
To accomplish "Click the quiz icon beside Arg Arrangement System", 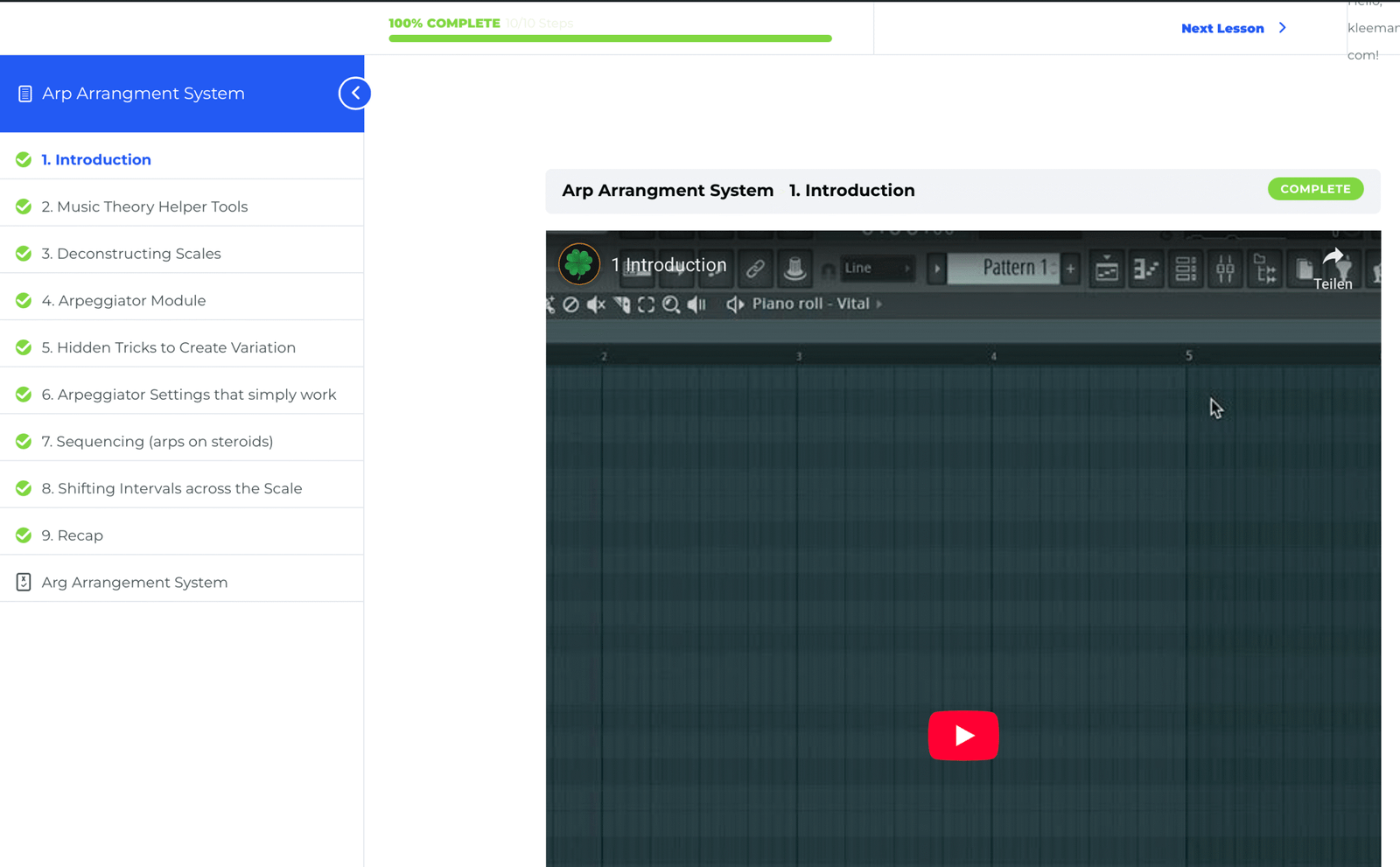I will pos(24,582).
